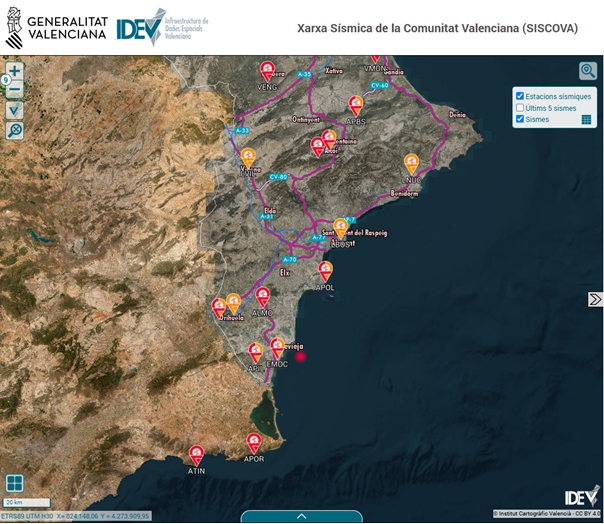Uncheck the Estacions sísmiques layer
604x524 pixels.
[x=519, y=96]
